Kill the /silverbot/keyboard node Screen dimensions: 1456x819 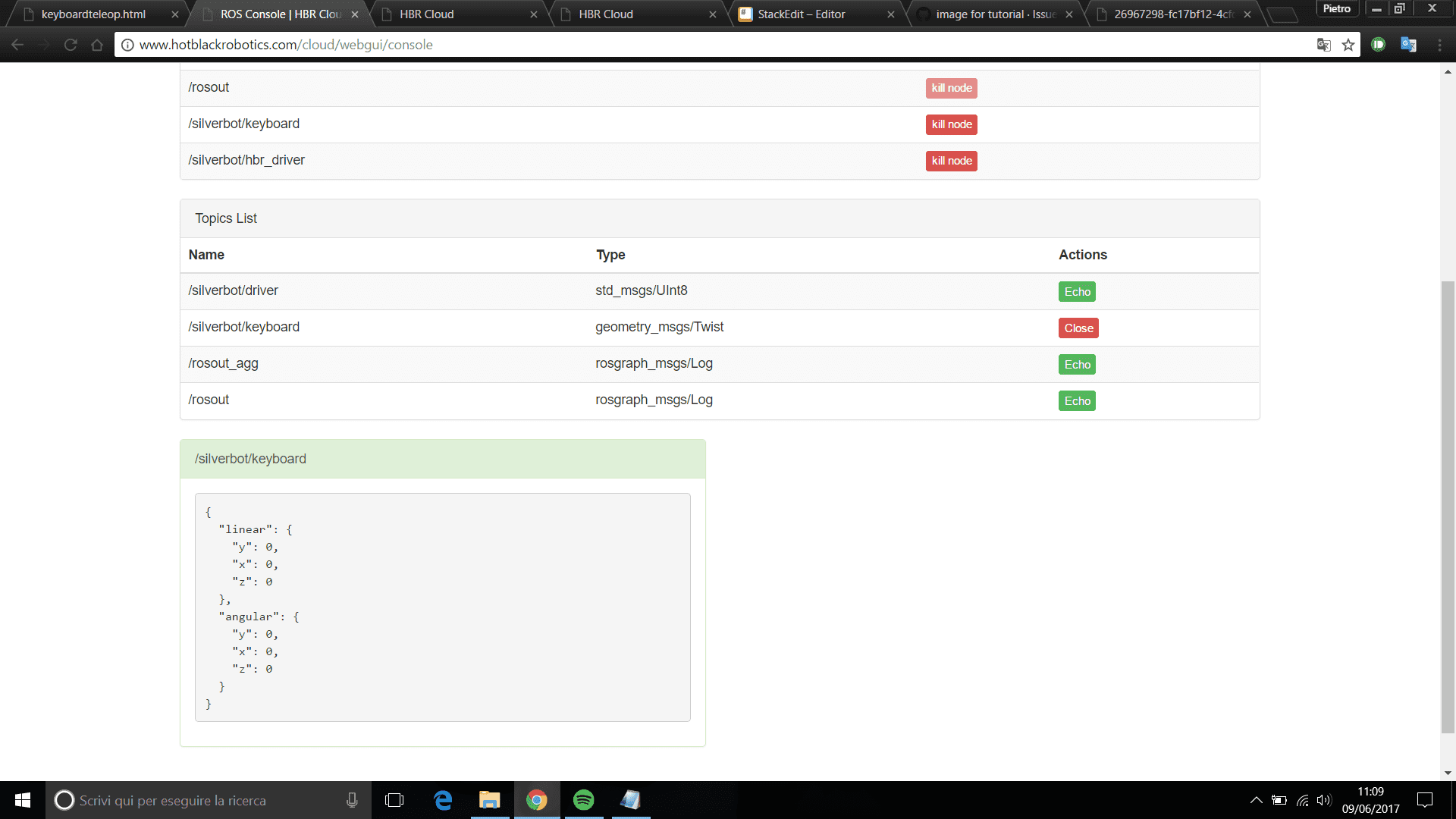click(x=951, y=124)
